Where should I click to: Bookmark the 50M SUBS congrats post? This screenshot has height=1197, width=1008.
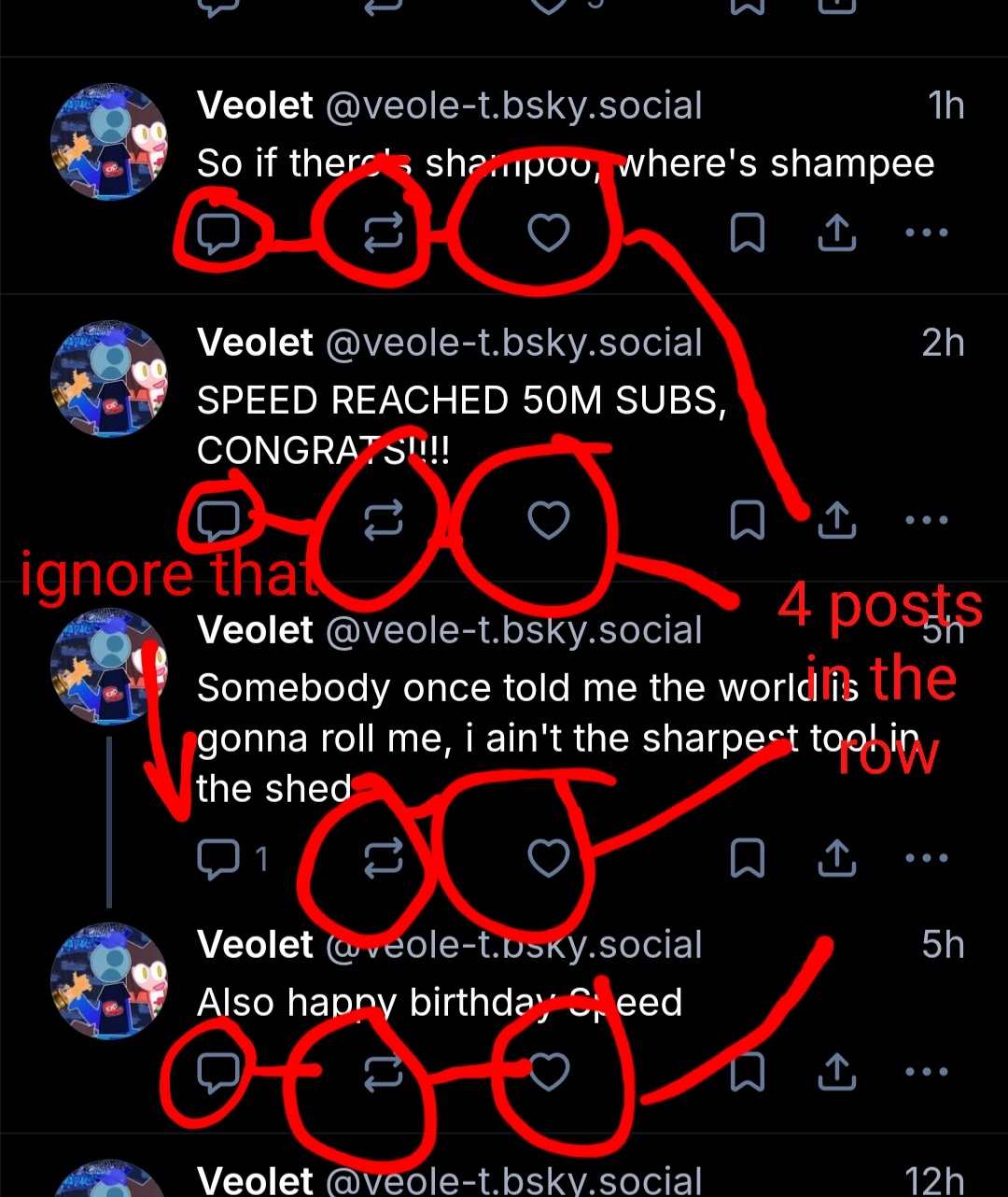pyautogui.click(x=746, y=520)
